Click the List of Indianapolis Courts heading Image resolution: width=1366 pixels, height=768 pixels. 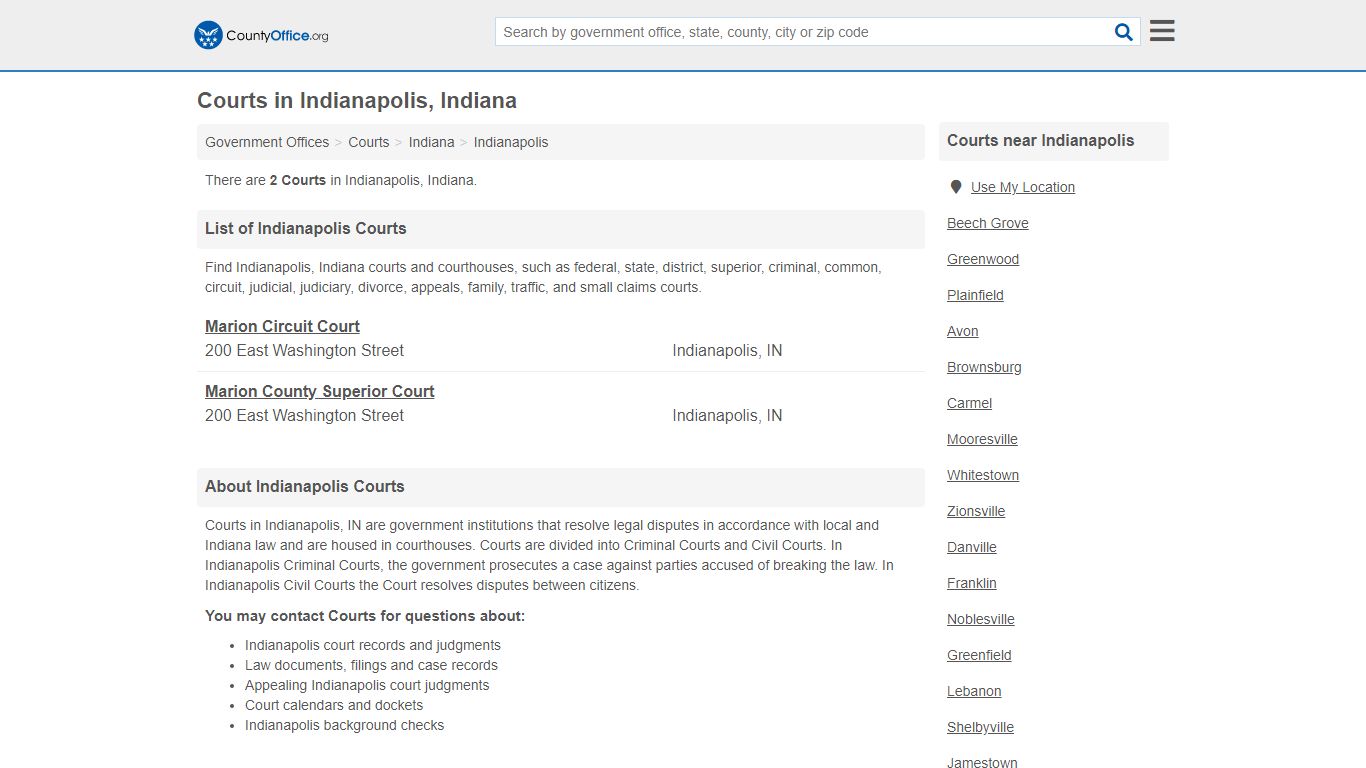click(x=306, y=228)
